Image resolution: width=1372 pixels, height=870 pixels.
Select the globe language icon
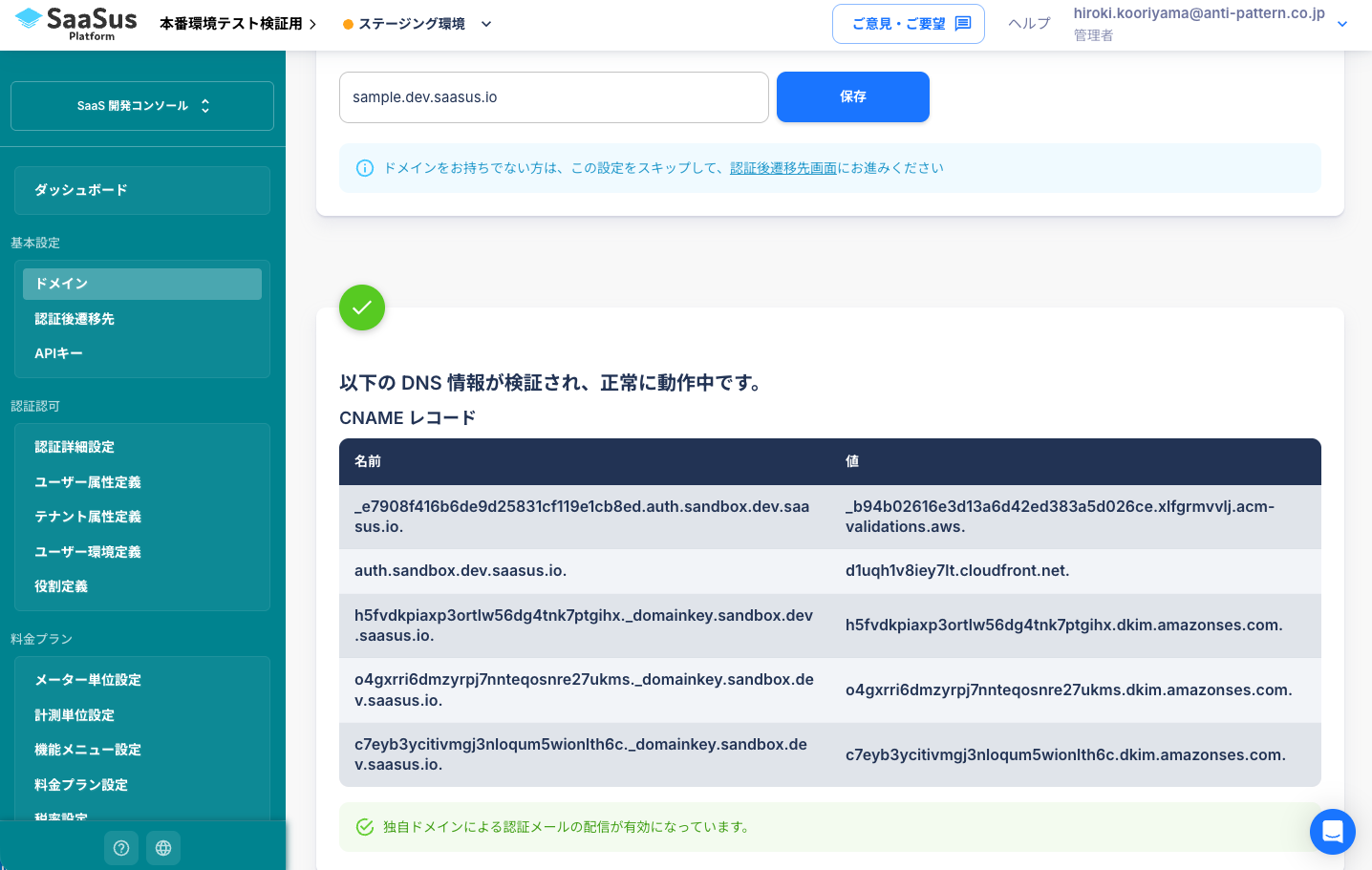tap(162, 848)
